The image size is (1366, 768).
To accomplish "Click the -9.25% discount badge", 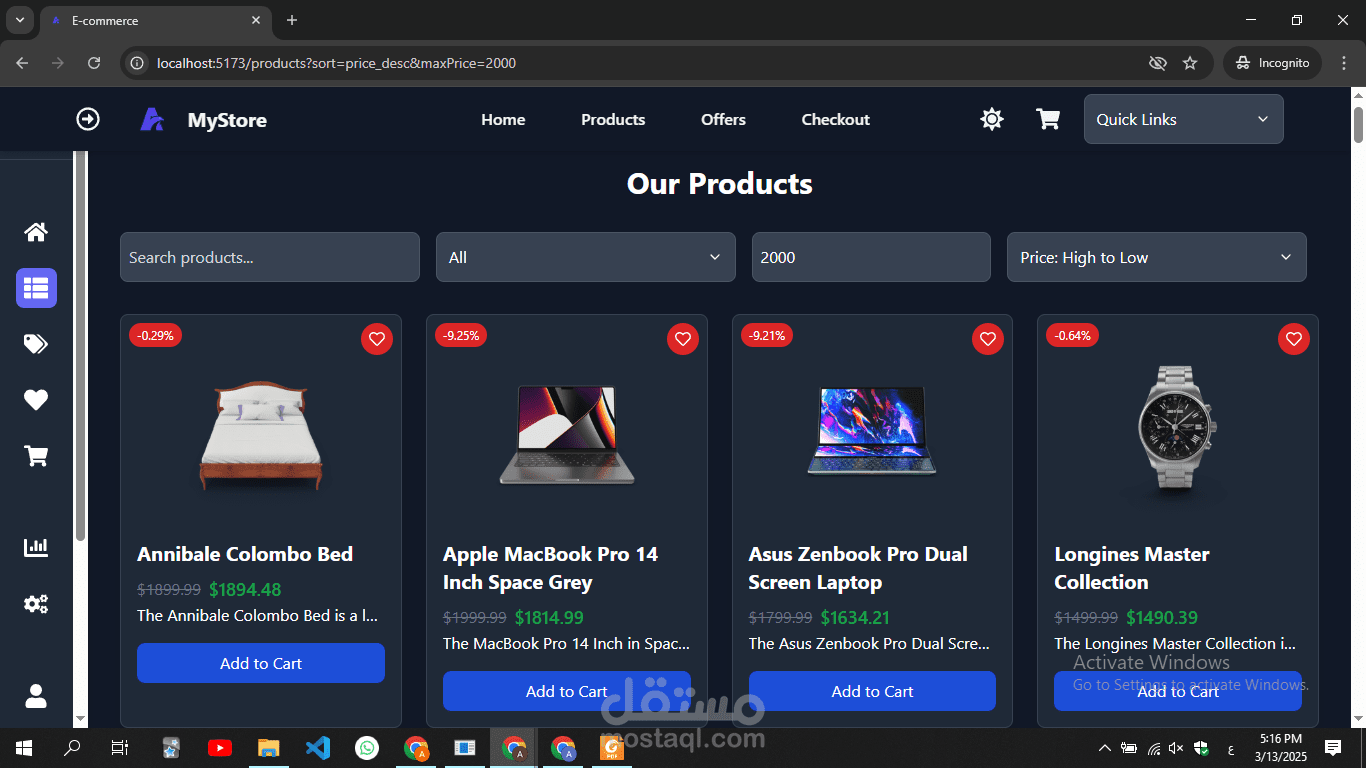I will point(461,335).
